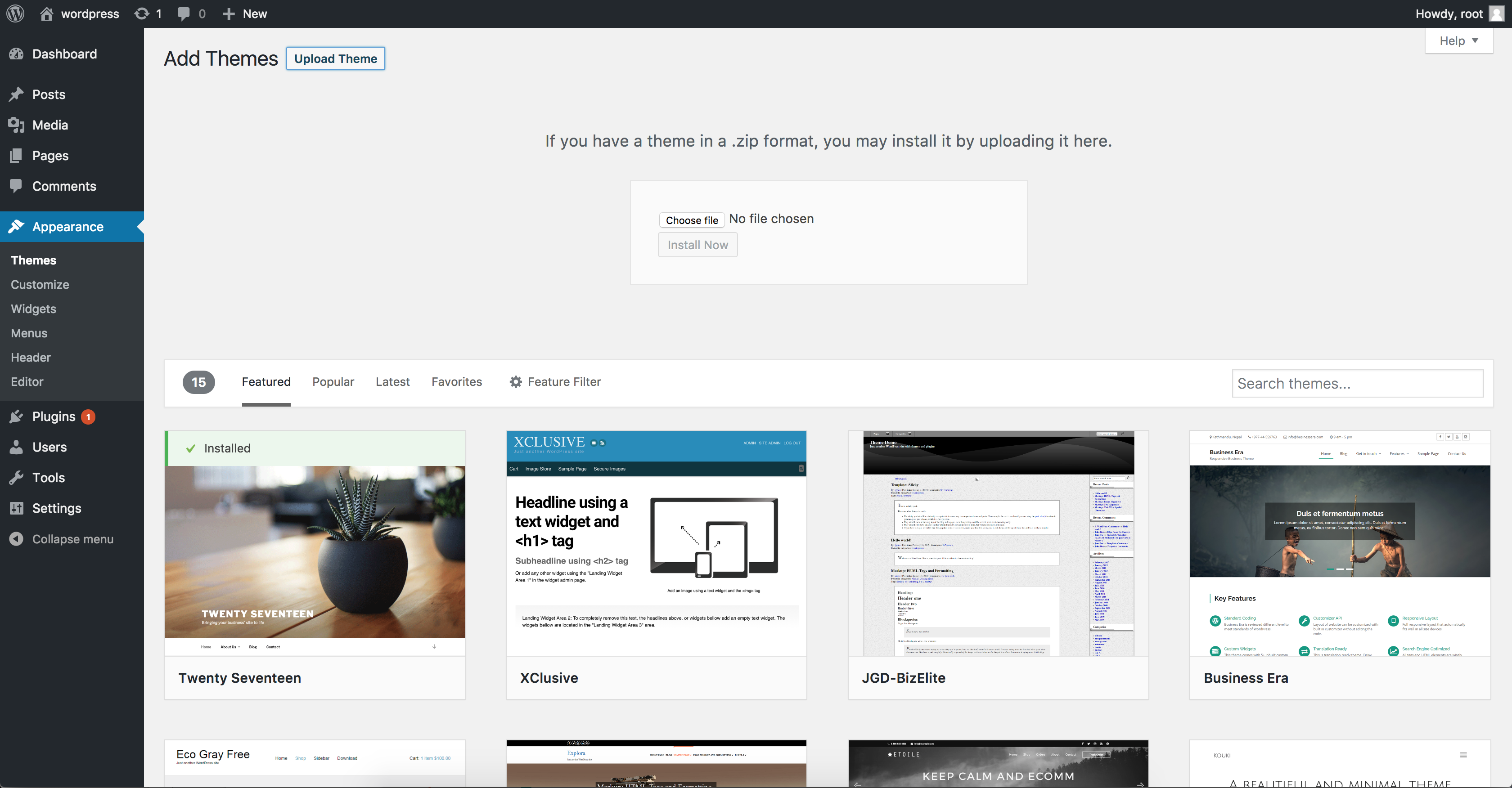This screenshot has width=1512, height=788.
Task: Select the Pages icon in the sidebar
Action: [x=16, y=155]
